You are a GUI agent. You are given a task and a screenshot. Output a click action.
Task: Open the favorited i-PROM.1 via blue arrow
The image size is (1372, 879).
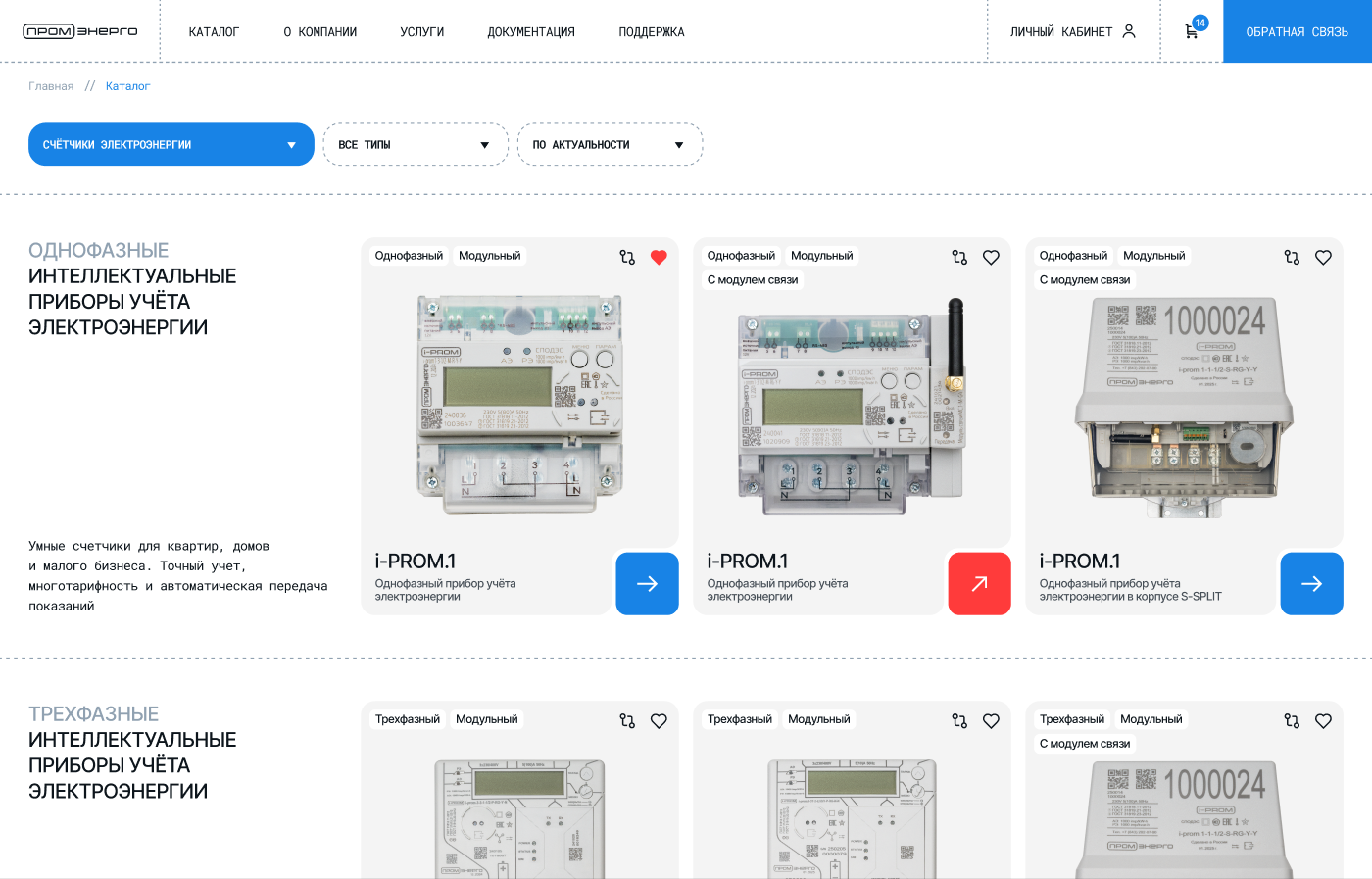tap(647, 584)
